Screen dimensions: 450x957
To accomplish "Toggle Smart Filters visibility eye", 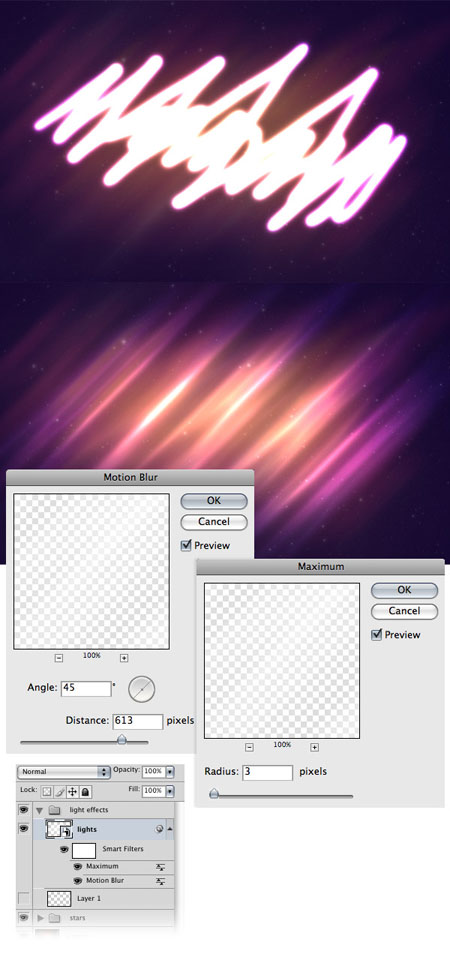I will click(x=64, y=849).
